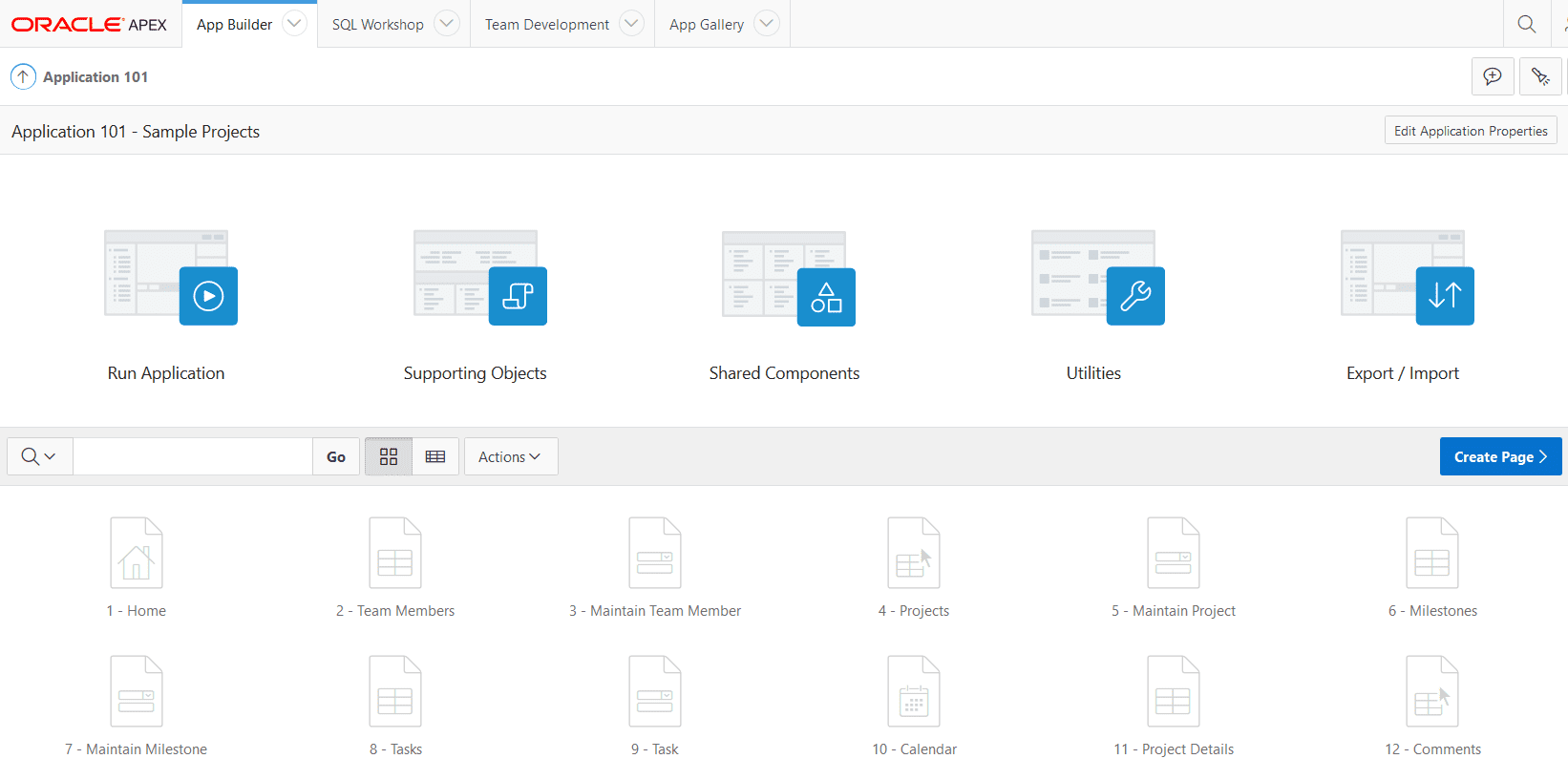
Task: Click the Export / Import label
Action: click(1403, 373)
